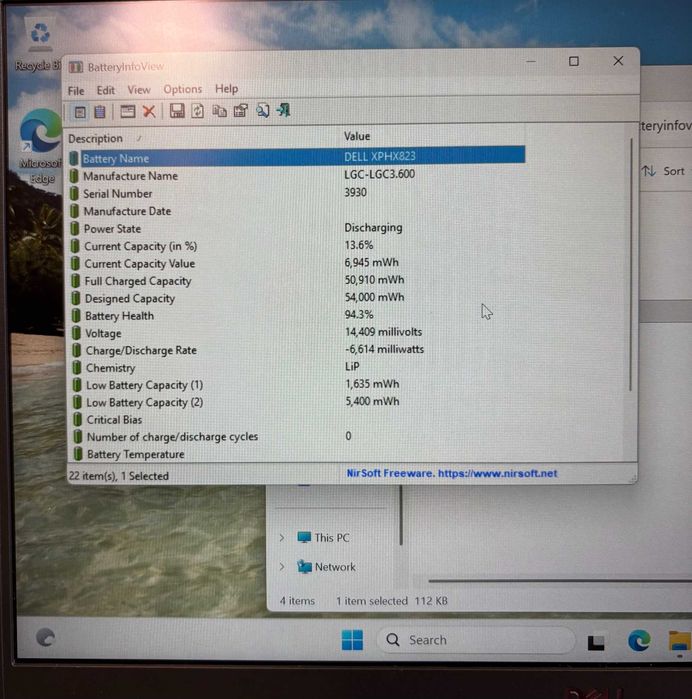Screen dimensions: 692x699
Task: Click the red X clear toolbar icon
Action: click(x=149, y=111)
